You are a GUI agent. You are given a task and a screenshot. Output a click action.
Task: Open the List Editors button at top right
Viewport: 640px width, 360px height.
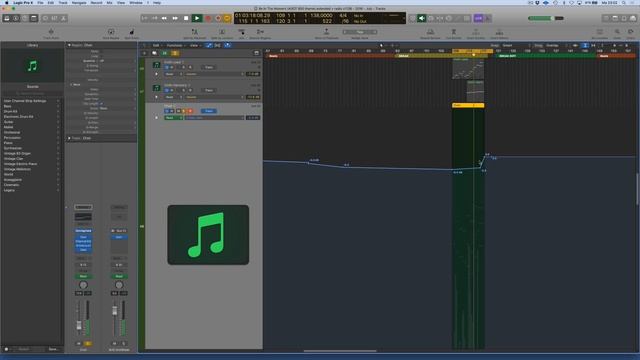click(x=606, y=18)
